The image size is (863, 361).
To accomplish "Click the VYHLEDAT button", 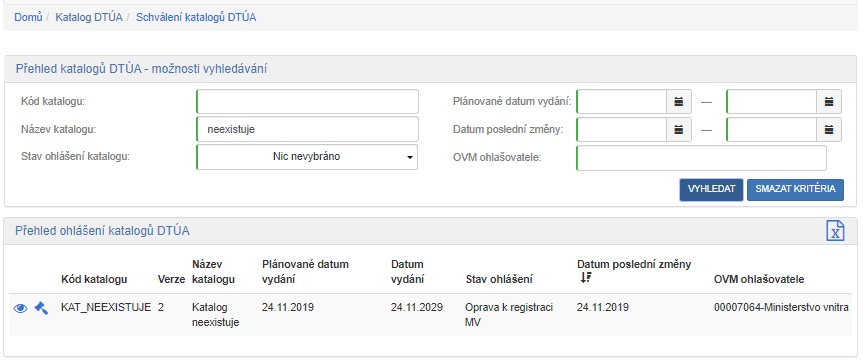I will [x=711, y=189].
